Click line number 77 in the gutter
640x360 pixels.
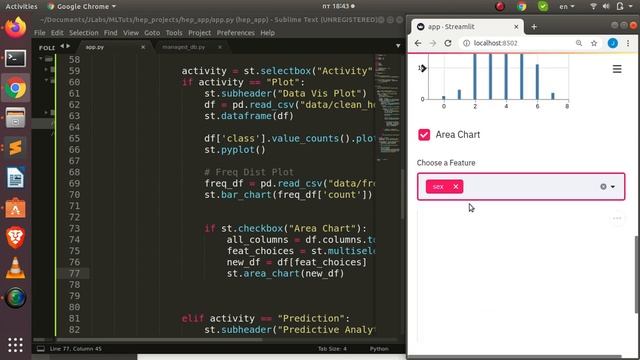(x=74, y=273)
